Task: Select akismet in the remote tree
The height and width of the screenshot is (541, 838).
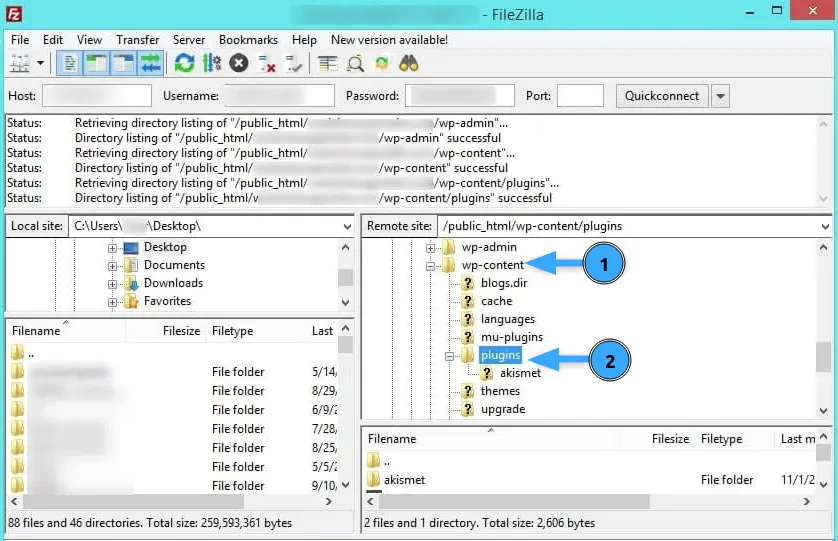Action: tap(520, 373)
